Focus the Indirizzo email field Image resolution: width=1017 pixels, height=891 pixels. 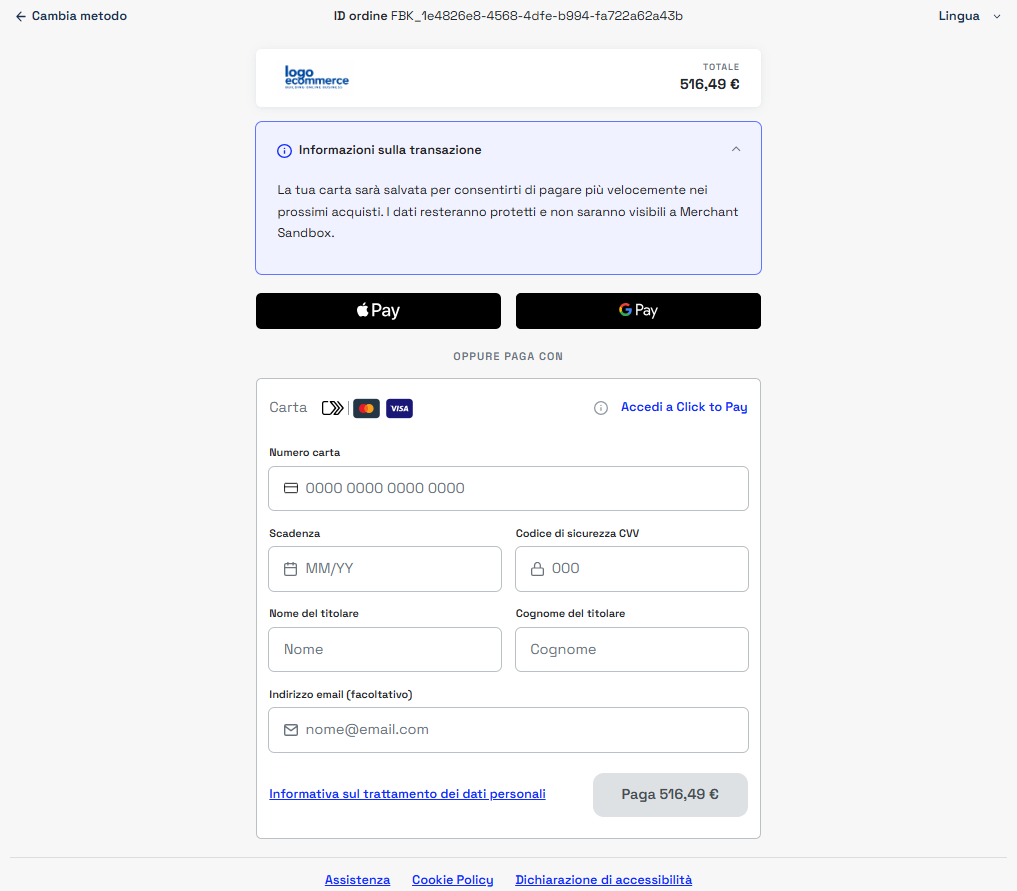(x=508, y=730)
